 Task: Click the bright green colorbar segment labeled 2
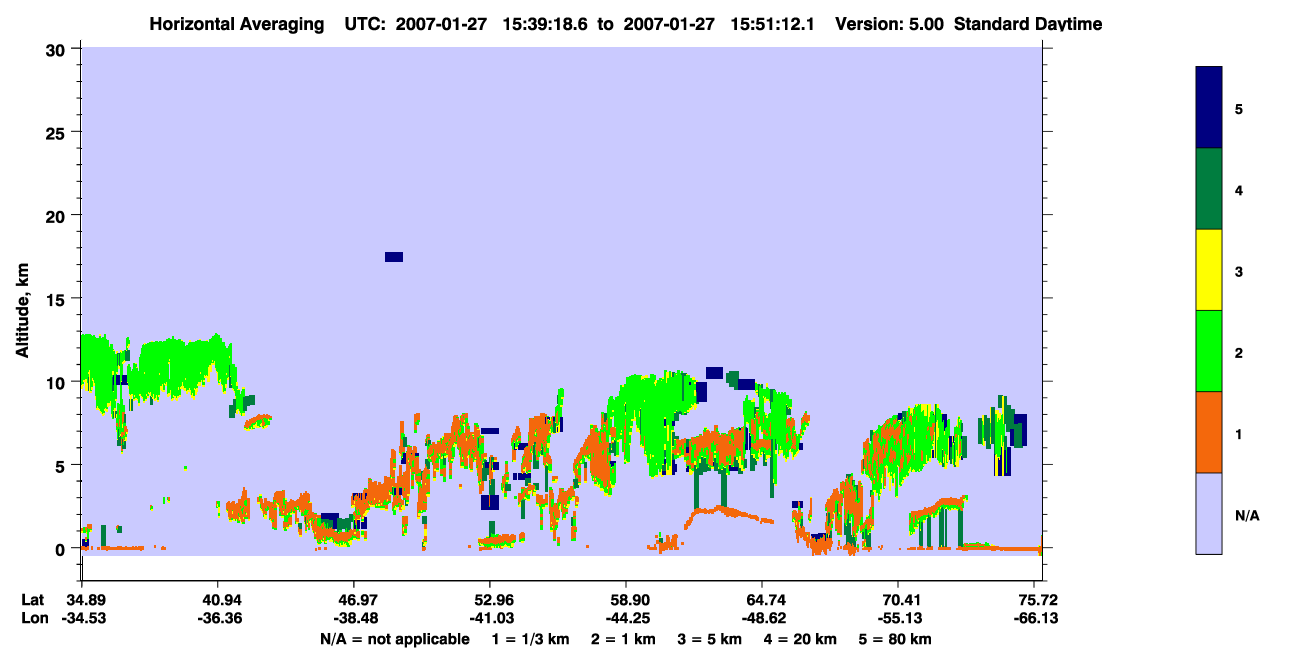tap(1209, 351)
